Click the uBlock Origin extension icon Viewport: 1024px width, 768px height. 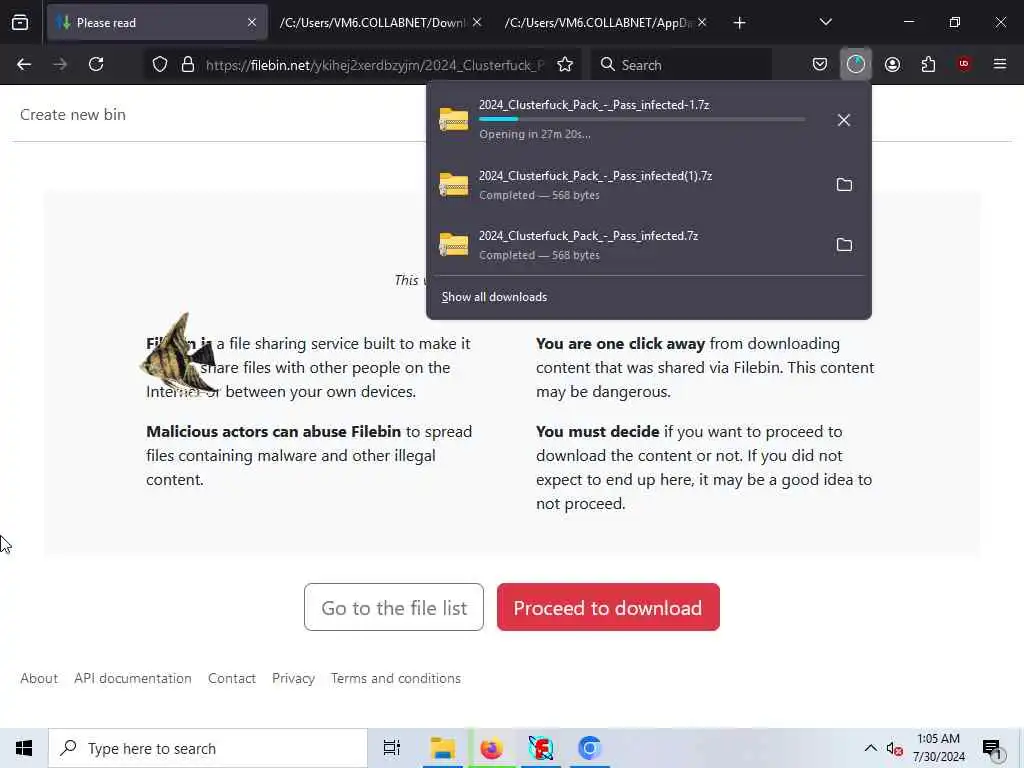pyautogui.click(x=964, y=64)
